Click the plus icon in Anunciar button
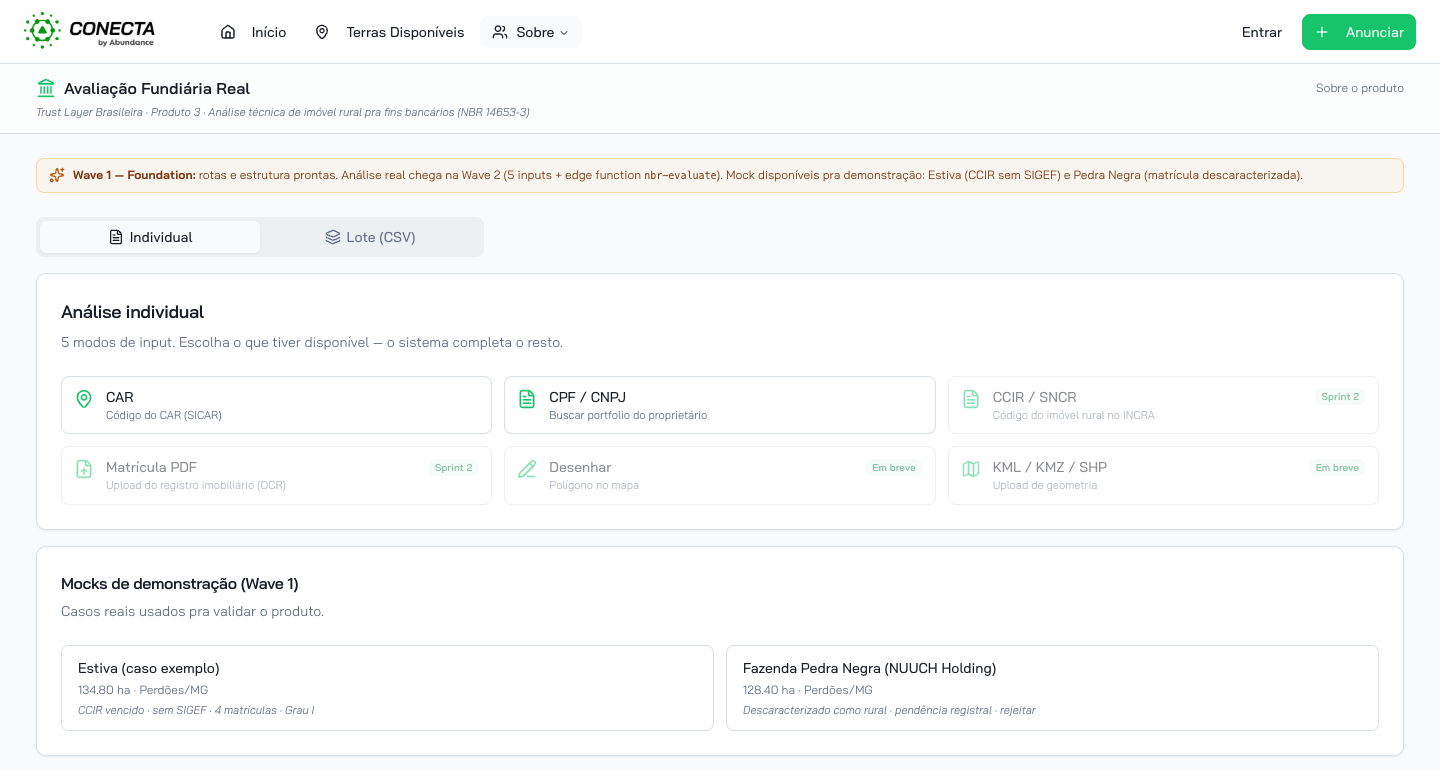Image resolution: width=1440 pixels, height=770 pixels. pos(1322,32)
